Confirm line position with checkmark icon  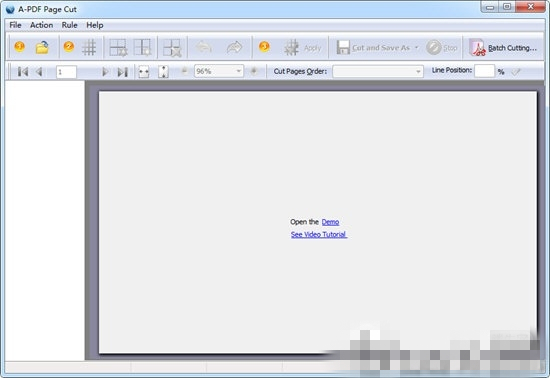(x=515, y=72)
